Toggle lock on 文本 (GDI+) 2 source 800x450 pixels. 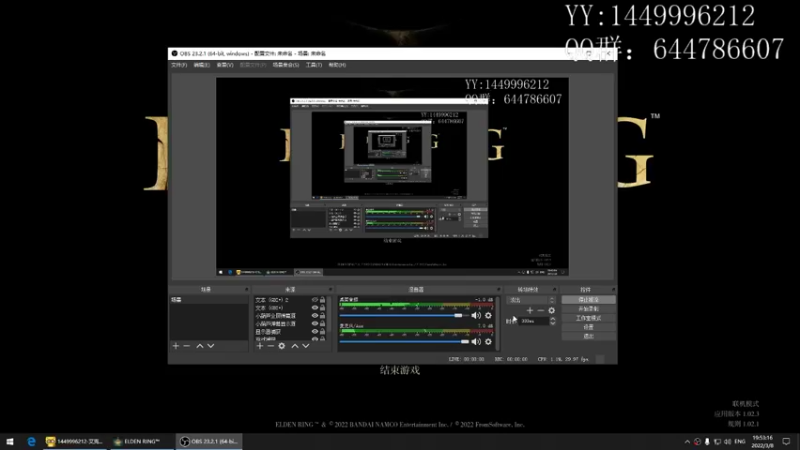point(322,300)
